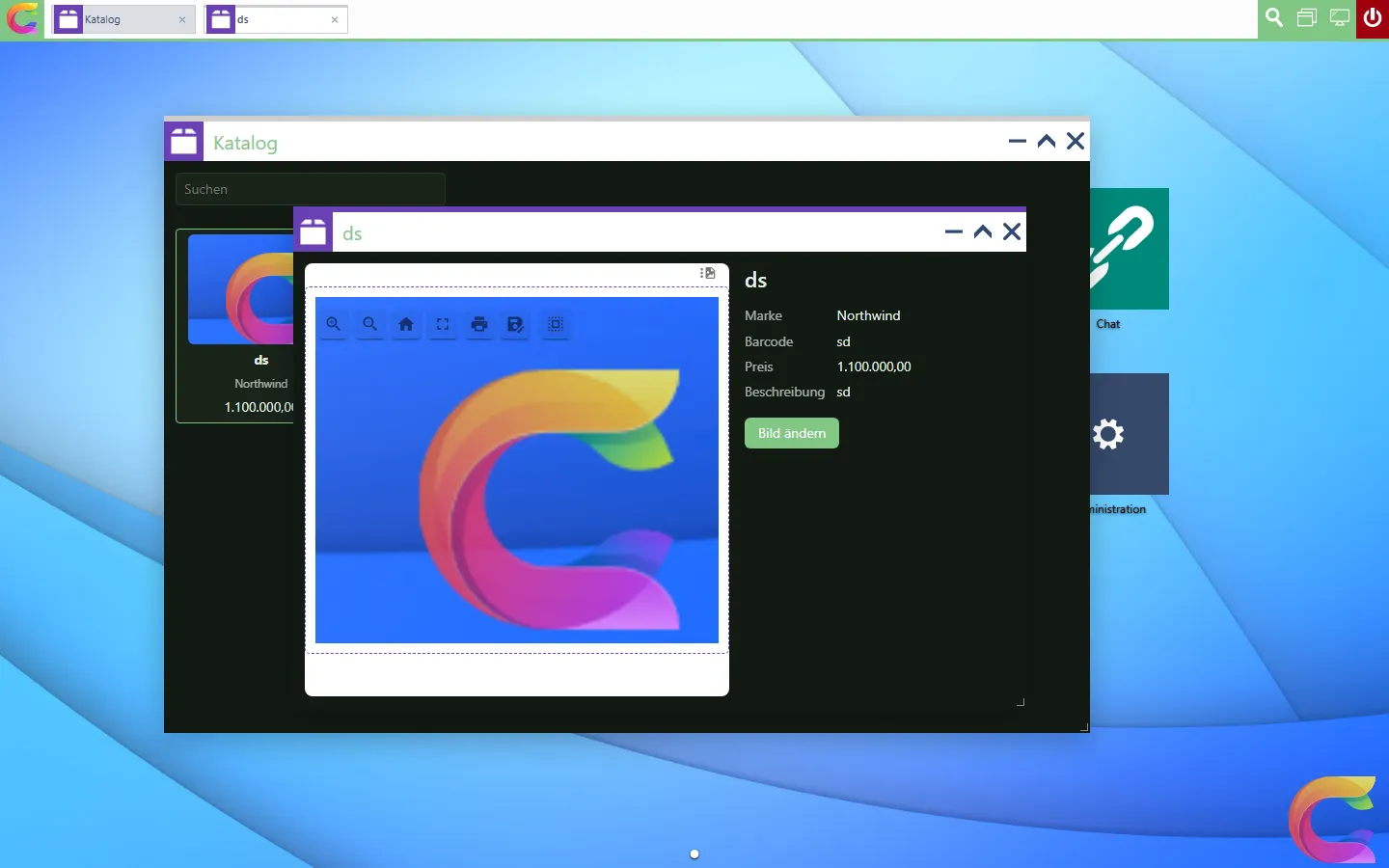Zoom out of the product image
The height and width of the screenshot is (868, 1389).
click(370, 324)
